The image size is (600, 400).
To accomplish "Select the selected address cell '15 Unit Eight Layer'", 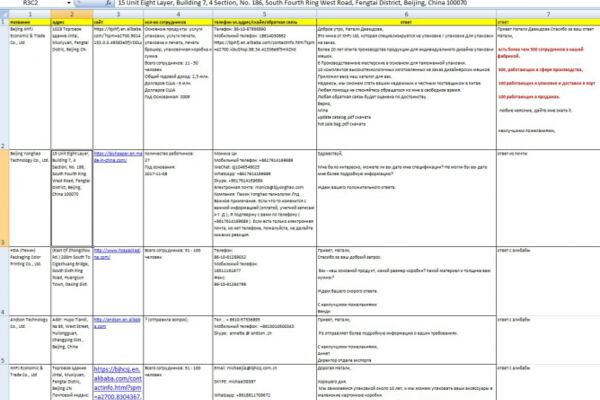I will point(72,198).
